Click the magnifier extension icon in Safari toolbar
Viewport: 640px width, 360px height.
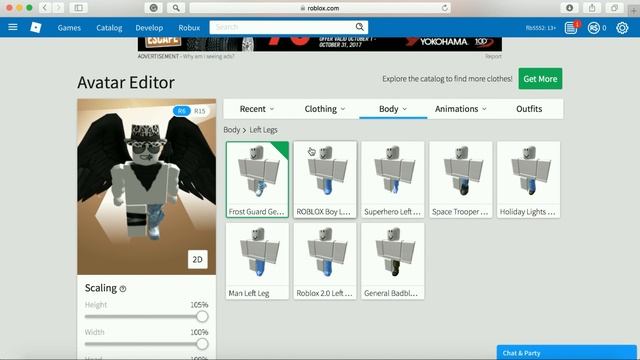tap(176, 8)
